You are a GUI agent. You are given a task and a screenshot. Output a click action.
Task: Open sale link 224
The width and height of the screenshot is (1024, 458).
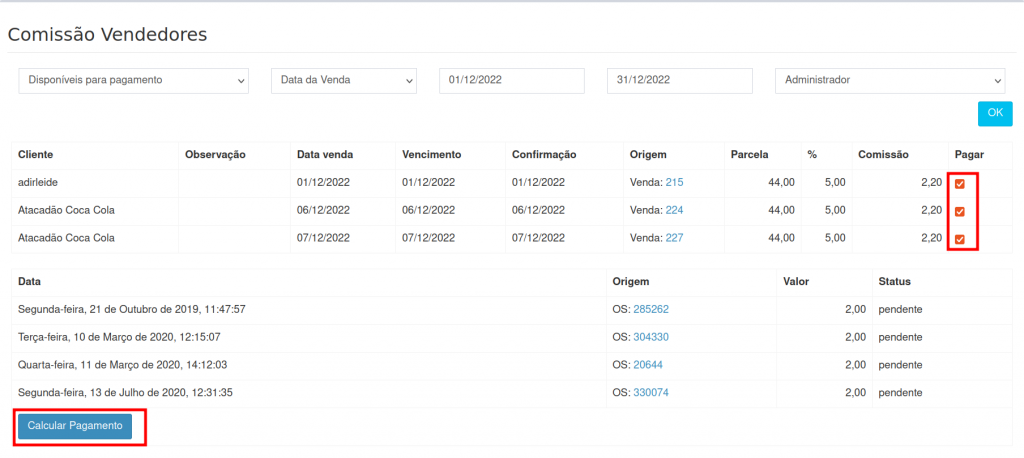[674, 211]
